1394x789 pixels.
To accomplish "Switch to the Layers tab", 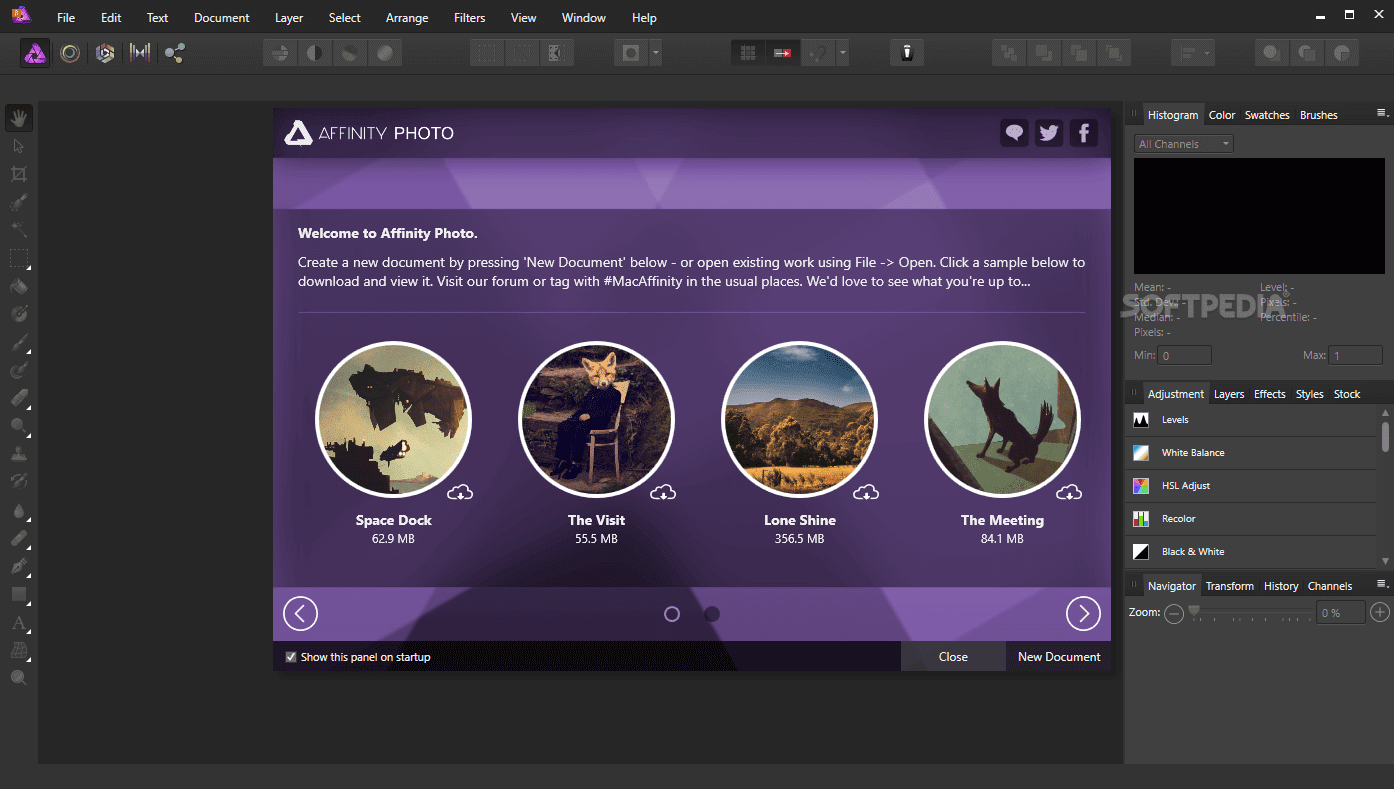I will coord(1229,394).
